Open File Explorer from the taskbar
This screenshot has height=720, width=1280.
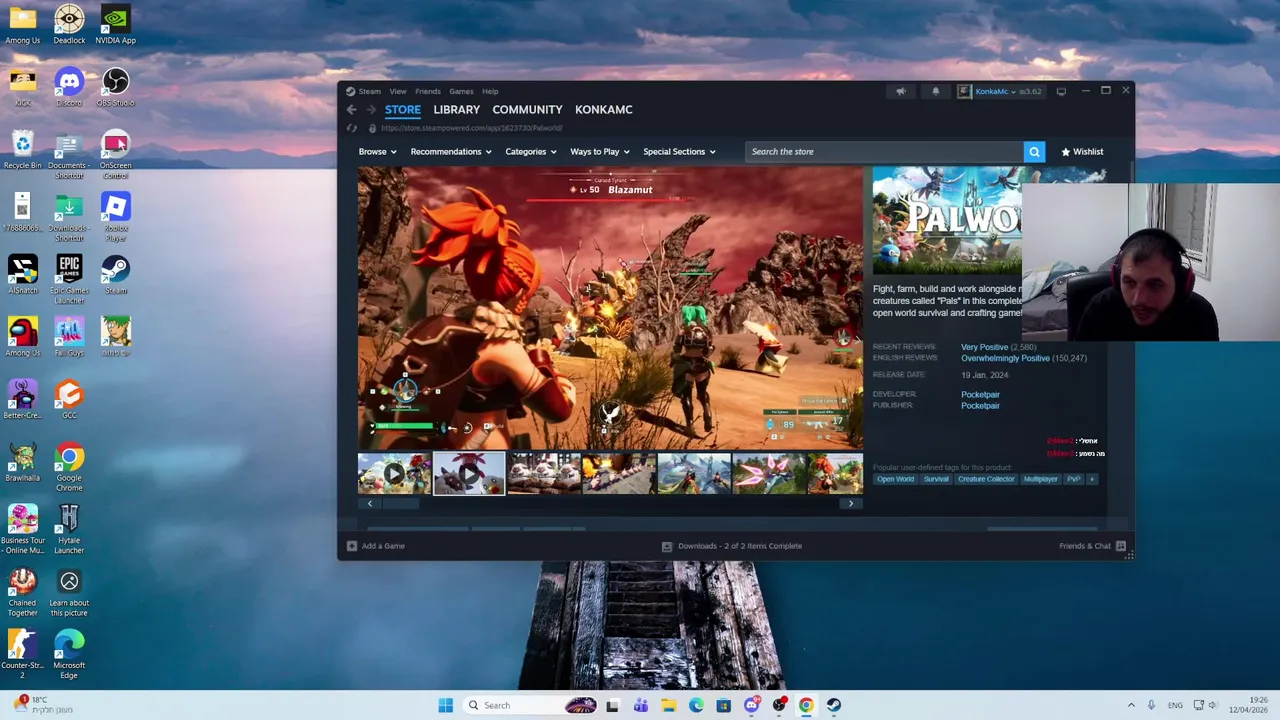pyautogui.click(x=668, y=705)
